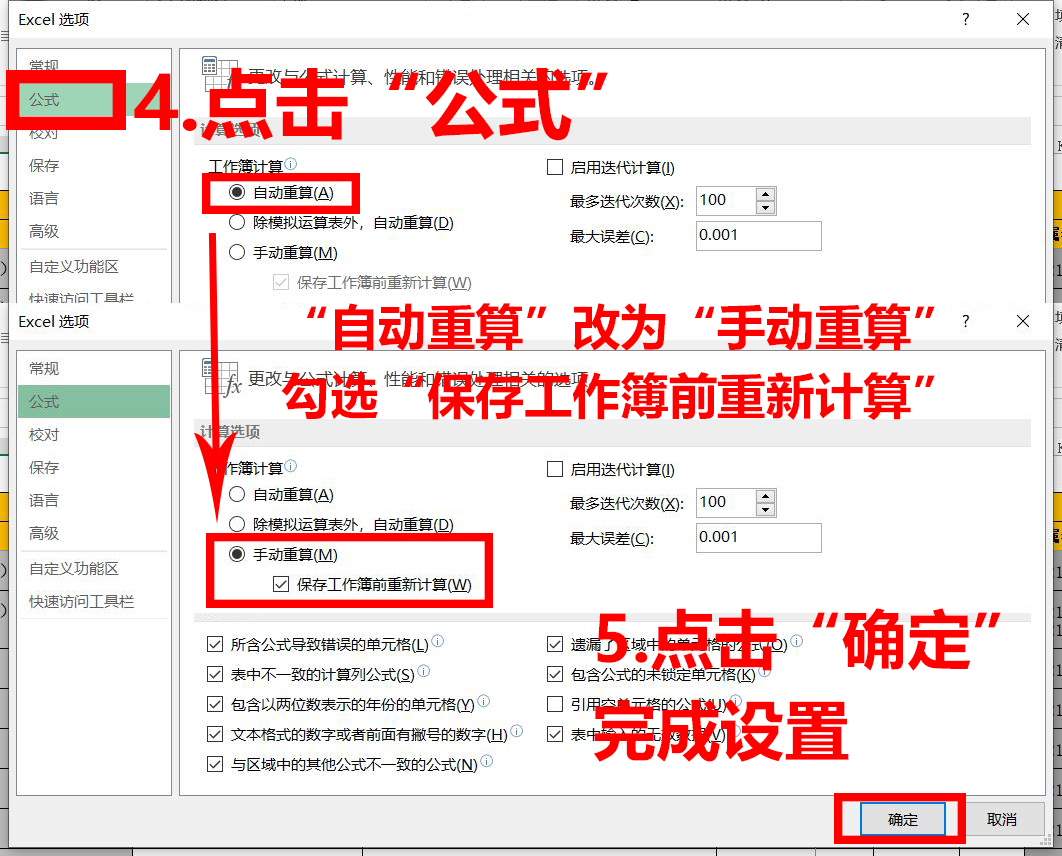Click 最大误差 field showing 0.001, lower dialog

pyautogui.click(x=759, y=538)
